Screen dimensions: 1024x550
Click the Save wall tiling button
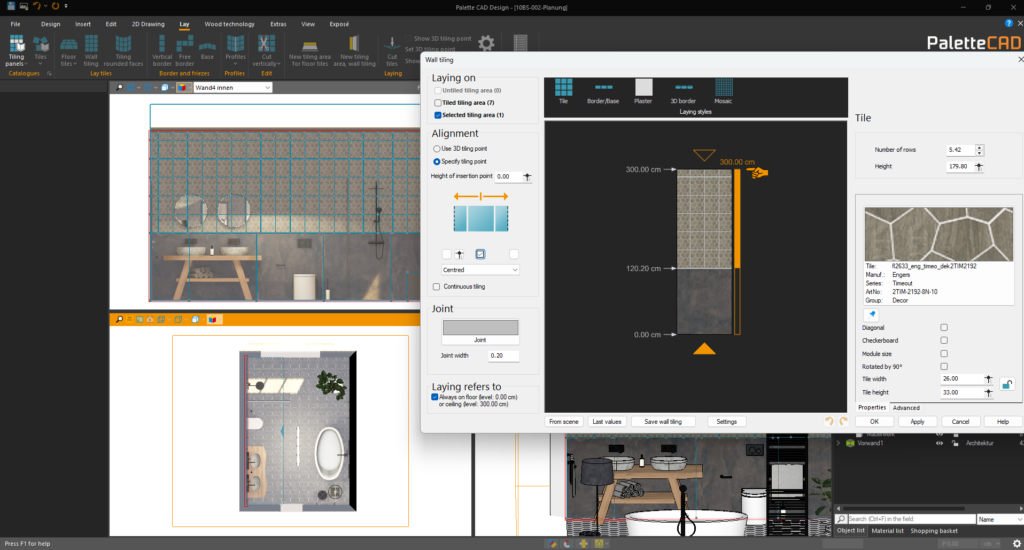point(663,422)
